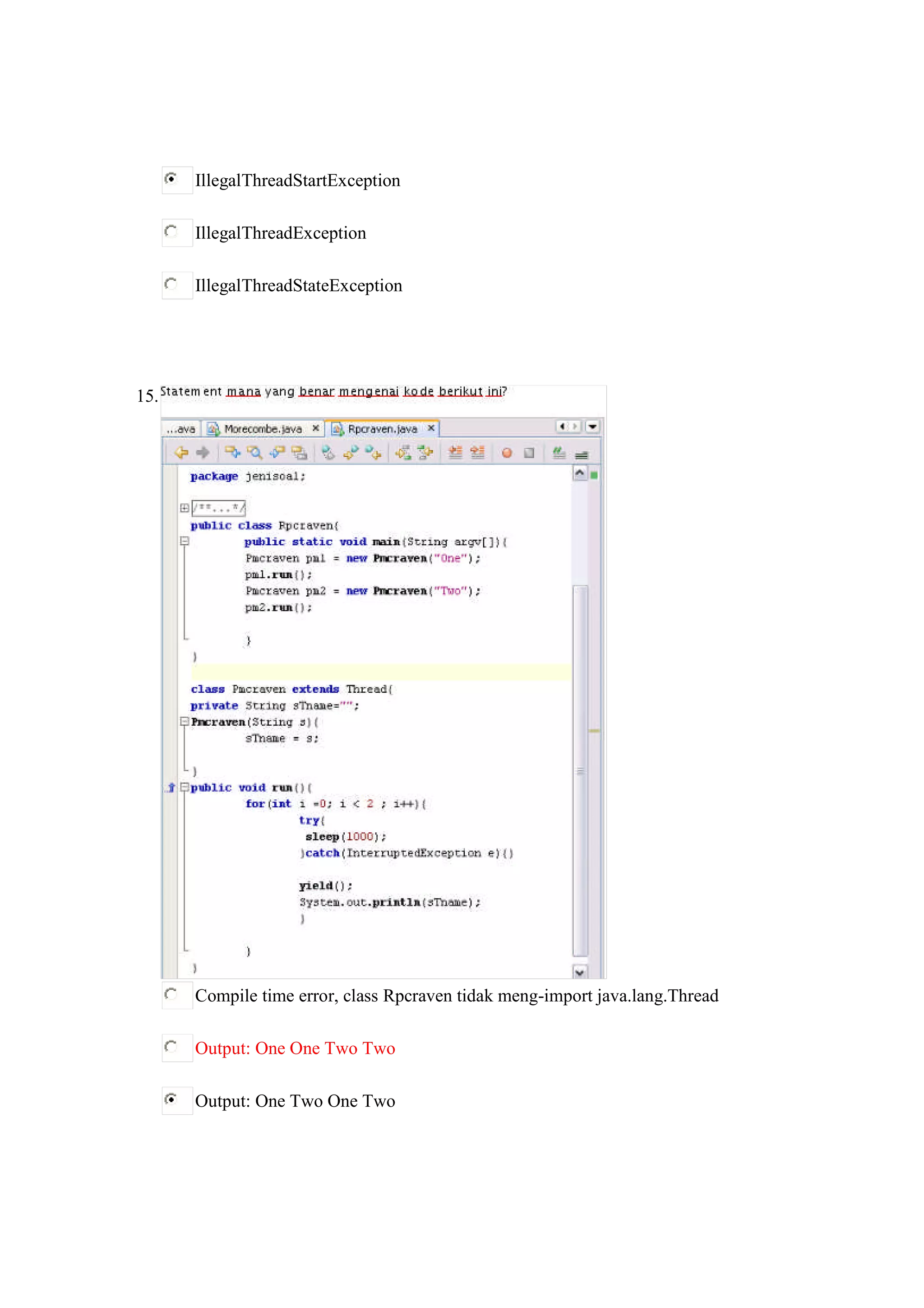Click the grey Forward arrow in editor toolbar
Viewport: 924px width, 1308px height.
pos(203,453)
